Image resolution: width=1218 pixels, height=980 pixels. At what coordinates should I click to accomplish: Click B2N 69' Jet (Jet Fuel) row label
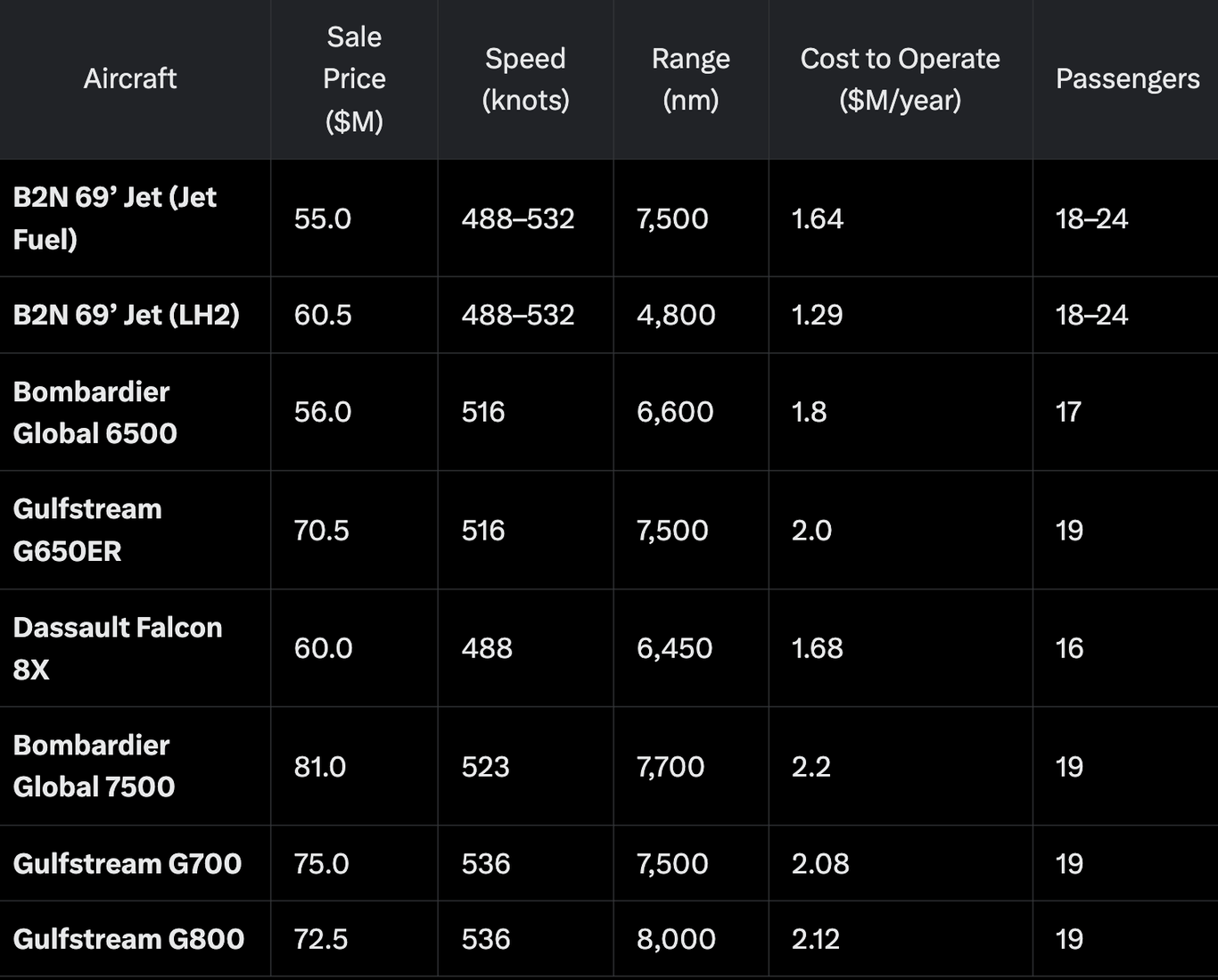point(115,218)
